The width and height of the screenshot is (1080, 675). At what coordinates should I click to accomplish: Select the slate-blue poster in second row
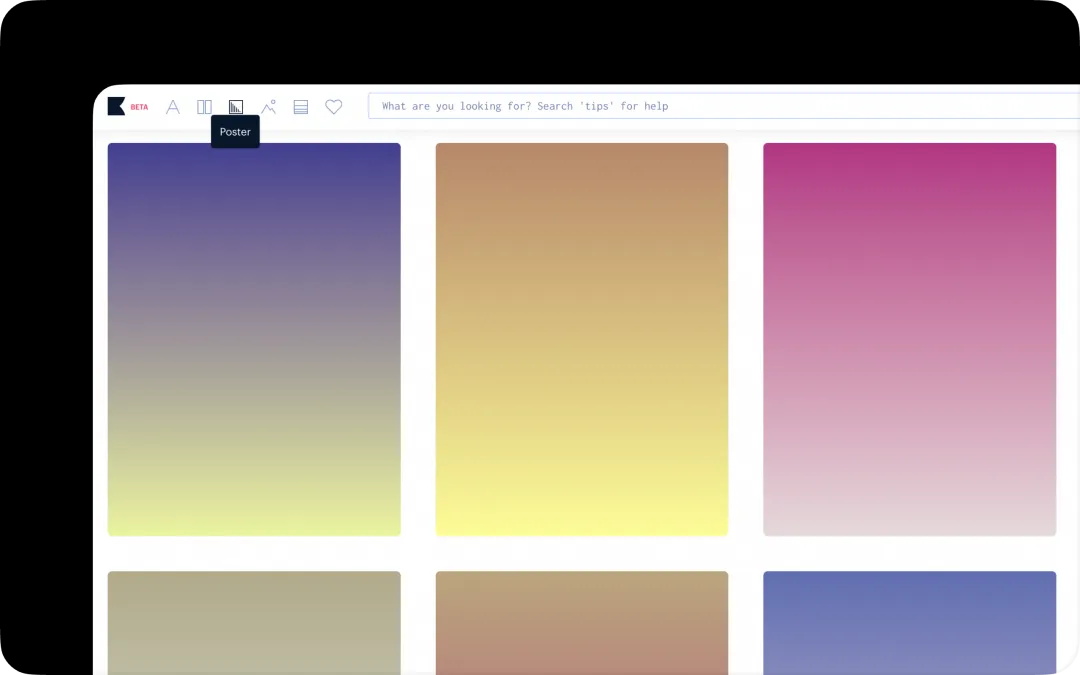point(909,622)
